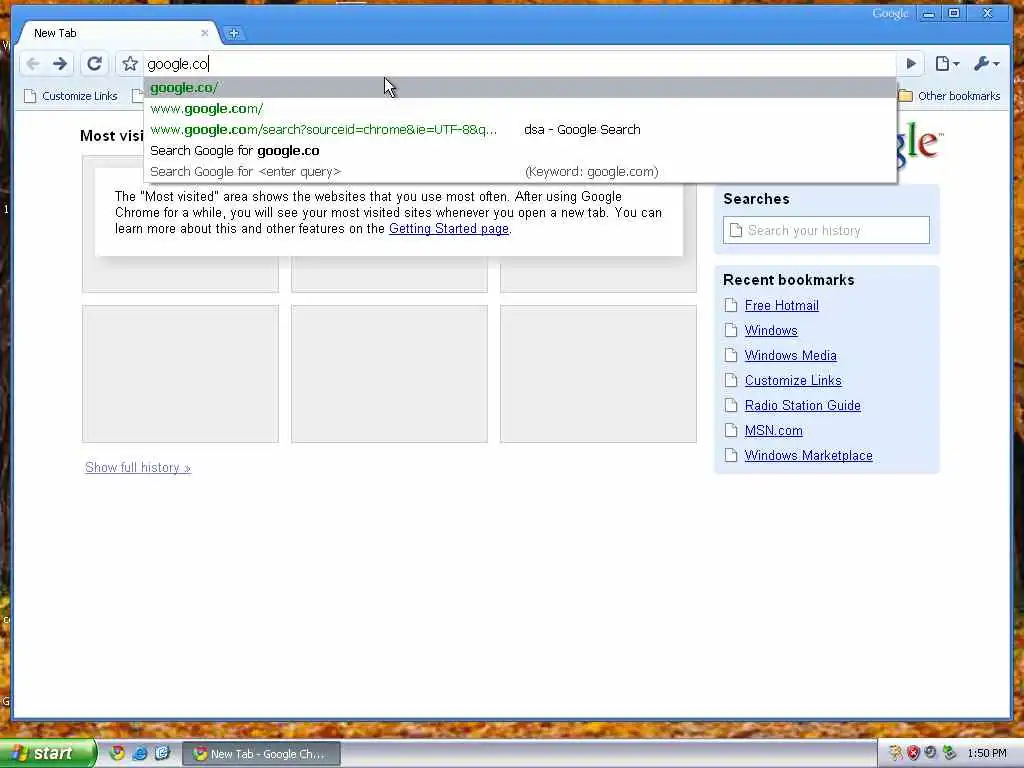Open the page menu icon
The height and width of the screenshot is (768, 1024).
pos(947,64)
